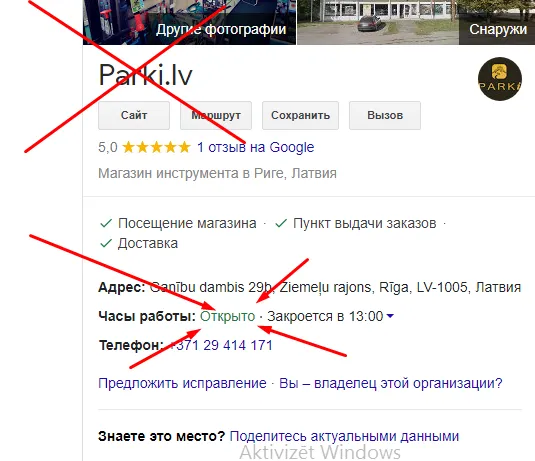Click the Маршрут button
The image size is (535, 461).
tap(216, 115)
